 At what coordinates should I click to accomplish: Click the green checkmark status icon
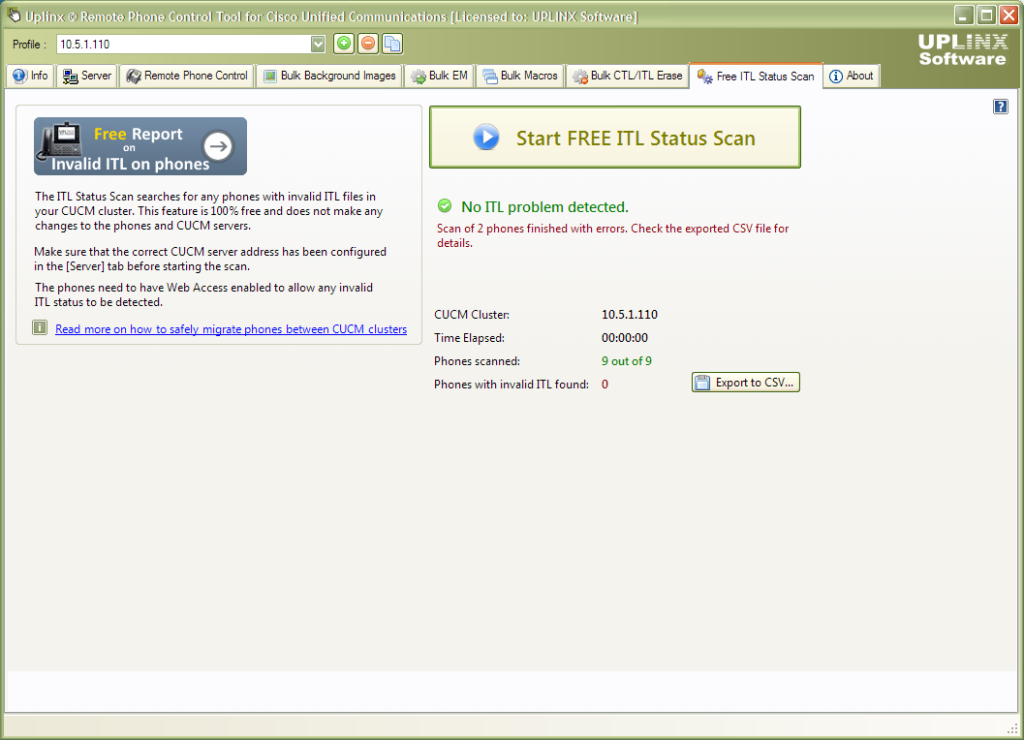[x=444, y=205]
